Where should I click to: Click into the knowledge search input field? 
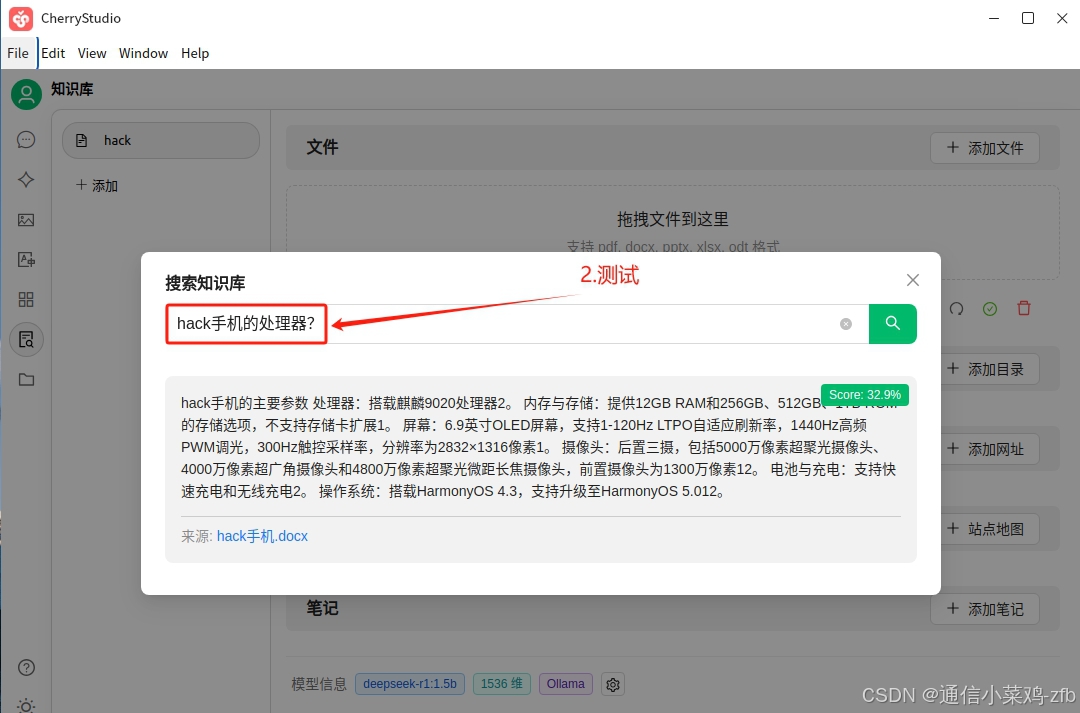coord(517,324)
